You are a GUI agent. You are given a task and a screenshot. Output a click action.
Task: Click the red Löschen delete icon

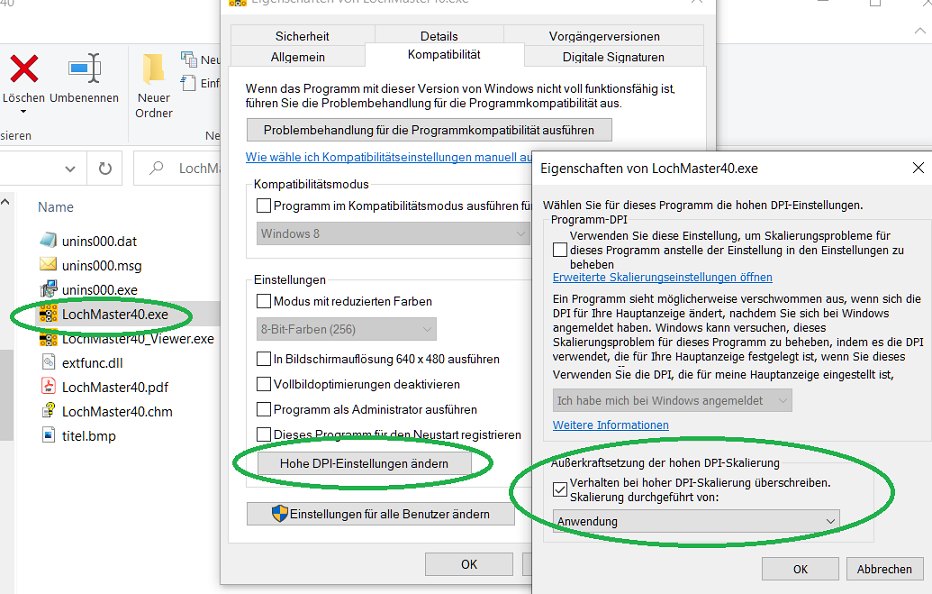point(24,68)
